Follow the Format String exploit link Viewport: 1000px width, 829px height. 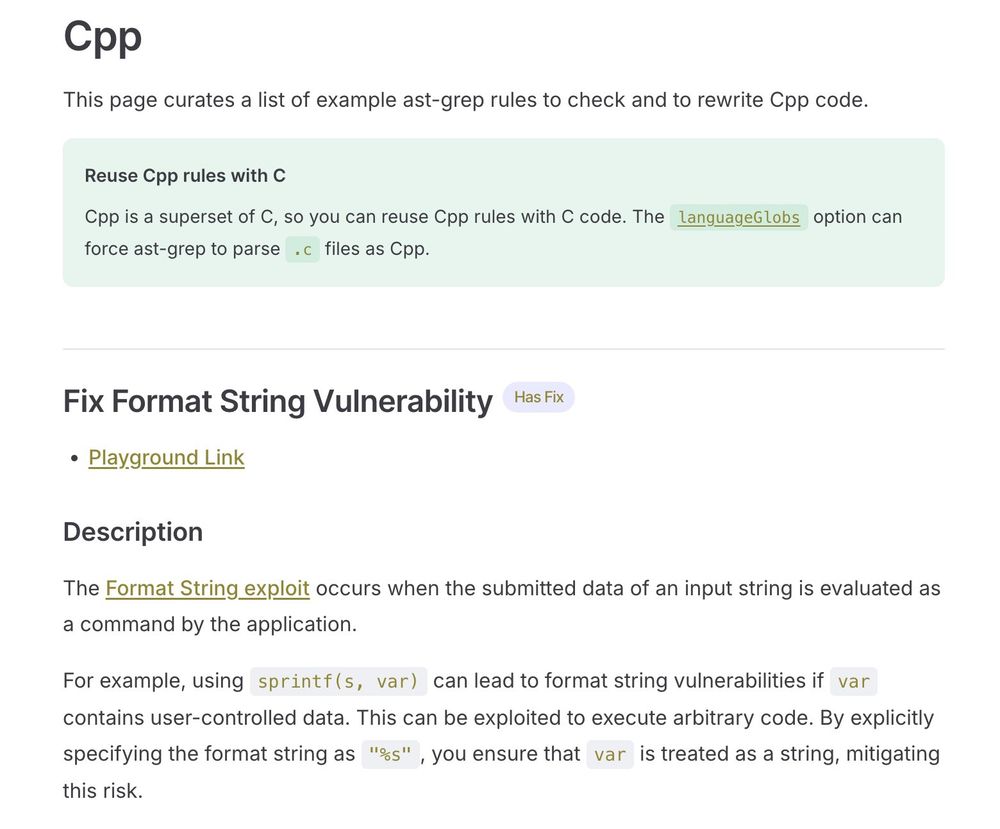(x=207, y=588)
